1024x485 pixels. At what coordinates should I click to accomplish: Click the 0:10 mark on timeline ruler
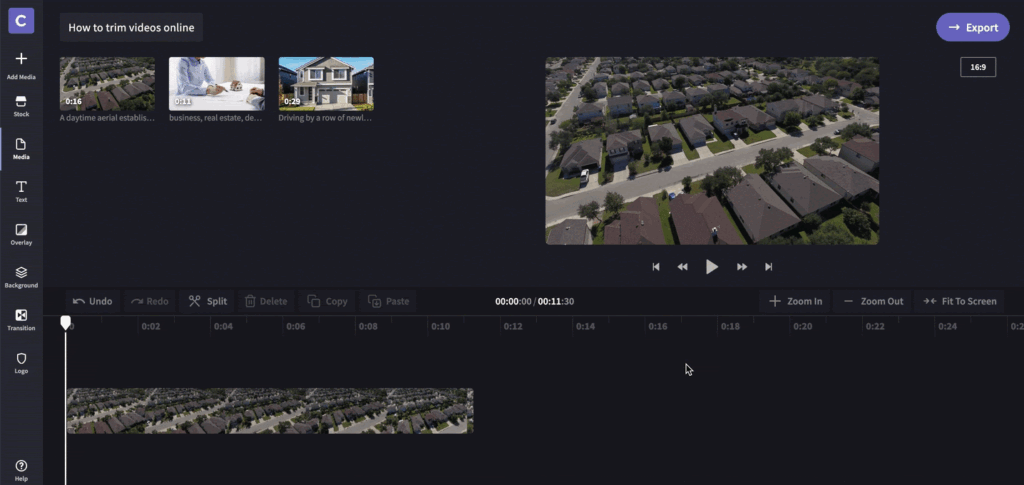pyautogui.click(x=440, y=326)
